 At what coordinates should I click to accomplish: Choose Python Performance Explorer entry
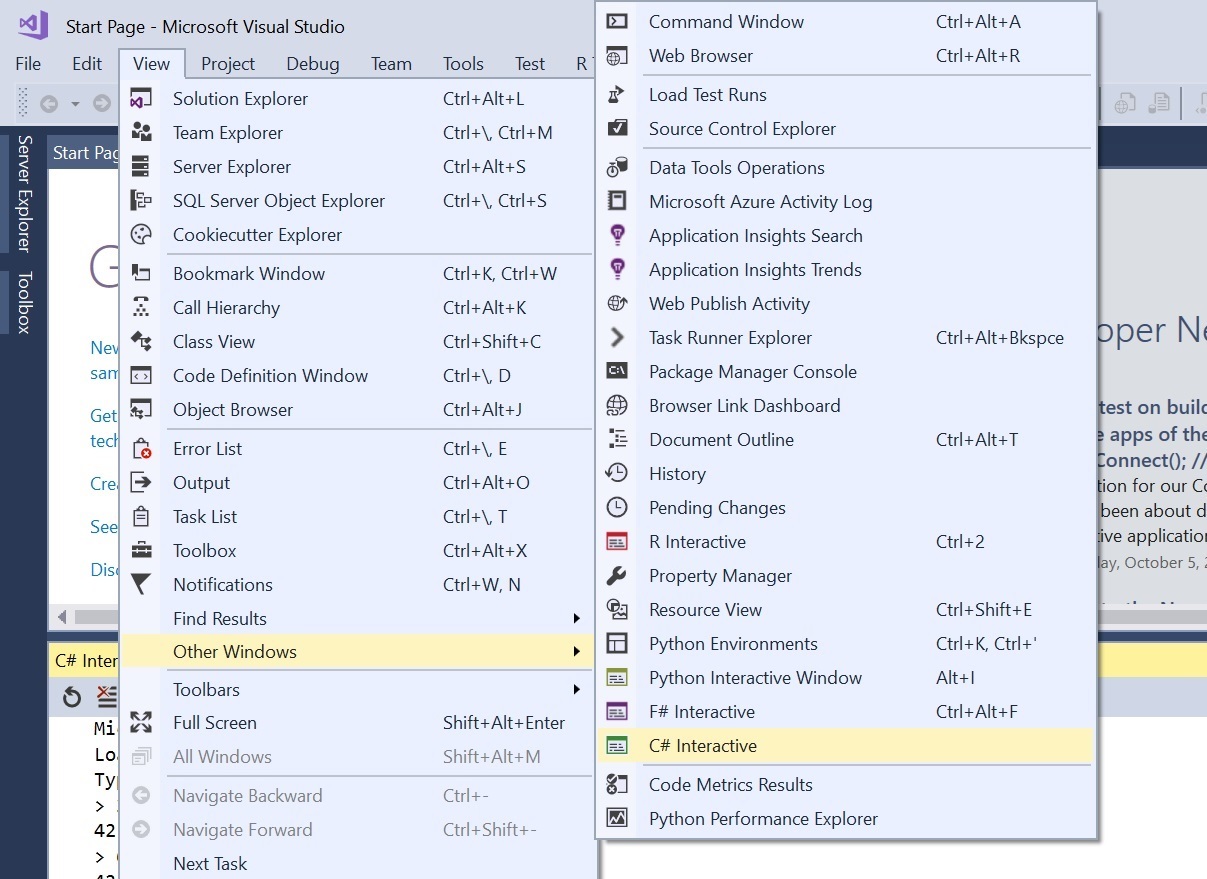[845, 819]
